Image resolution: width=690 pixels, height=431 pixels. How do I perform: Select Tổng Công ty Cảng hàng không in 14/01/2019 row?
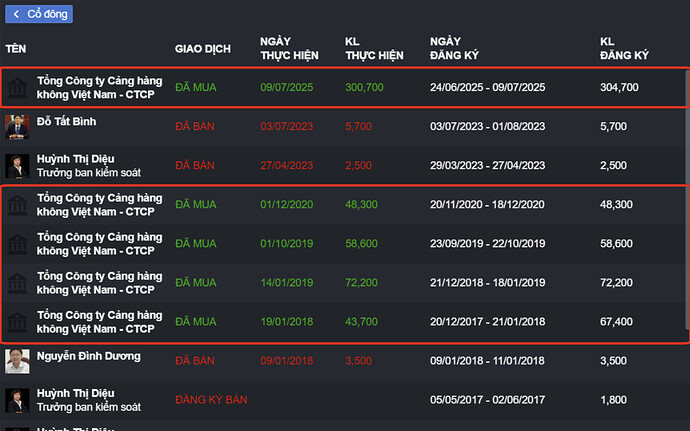99,283
